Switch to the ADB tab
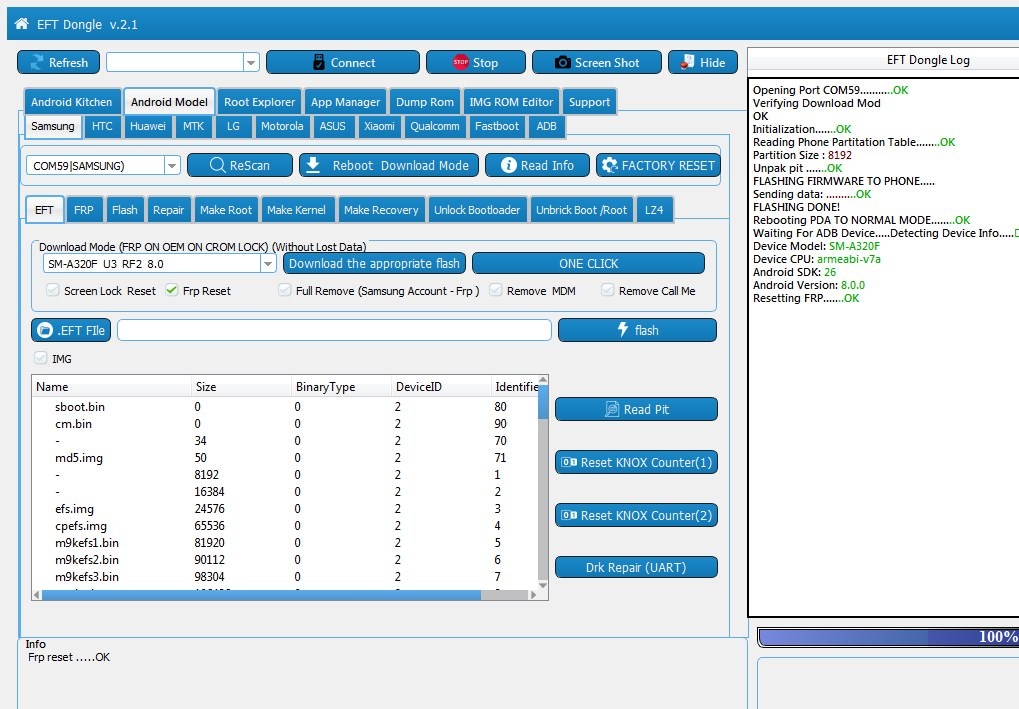Image resolution: width=1019 pixels, height=709 pixels. (546, 126)
